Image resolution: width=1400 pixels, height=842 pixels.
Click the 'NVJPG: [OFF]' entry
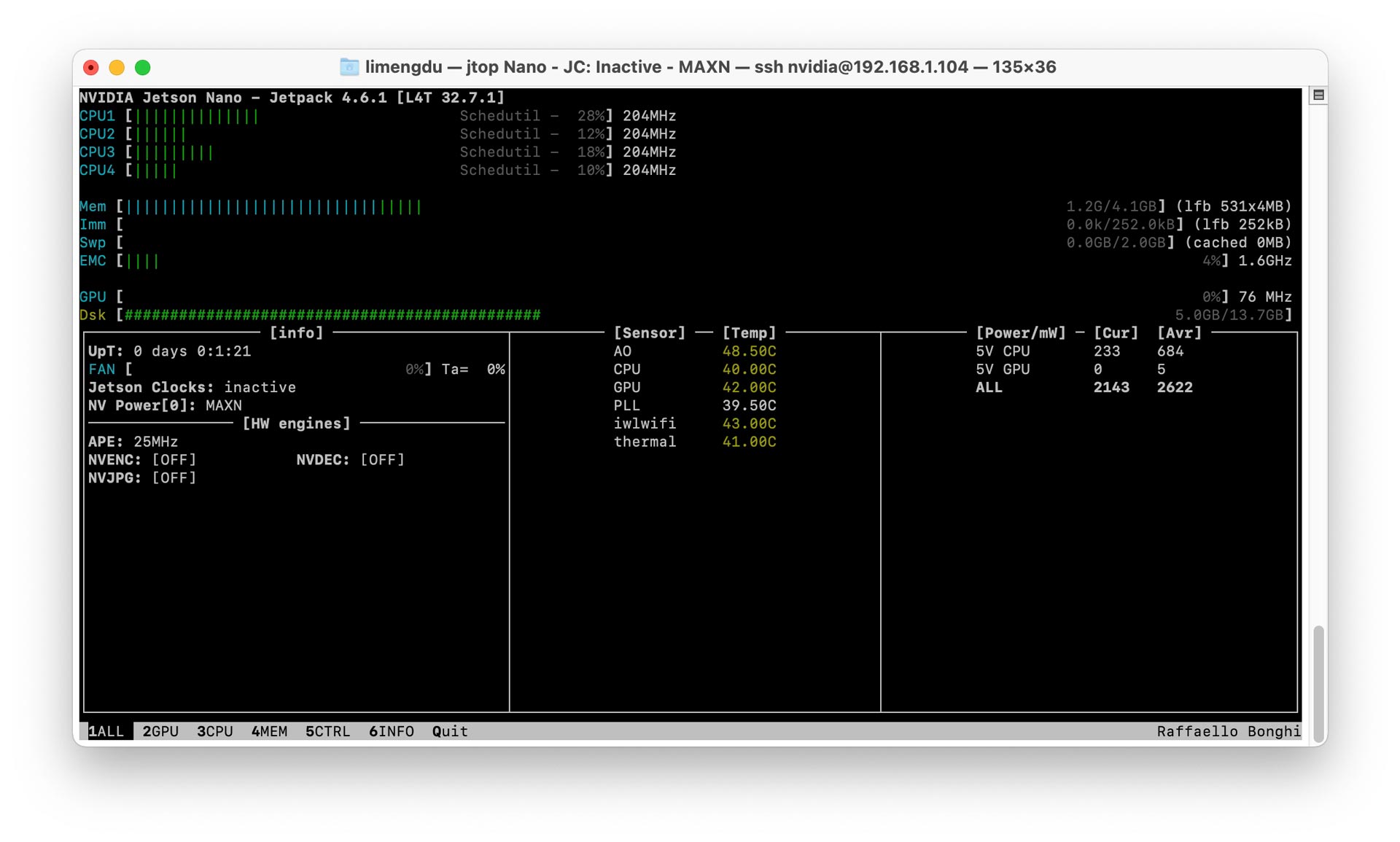pyautogui.click(x=142, y=478)
